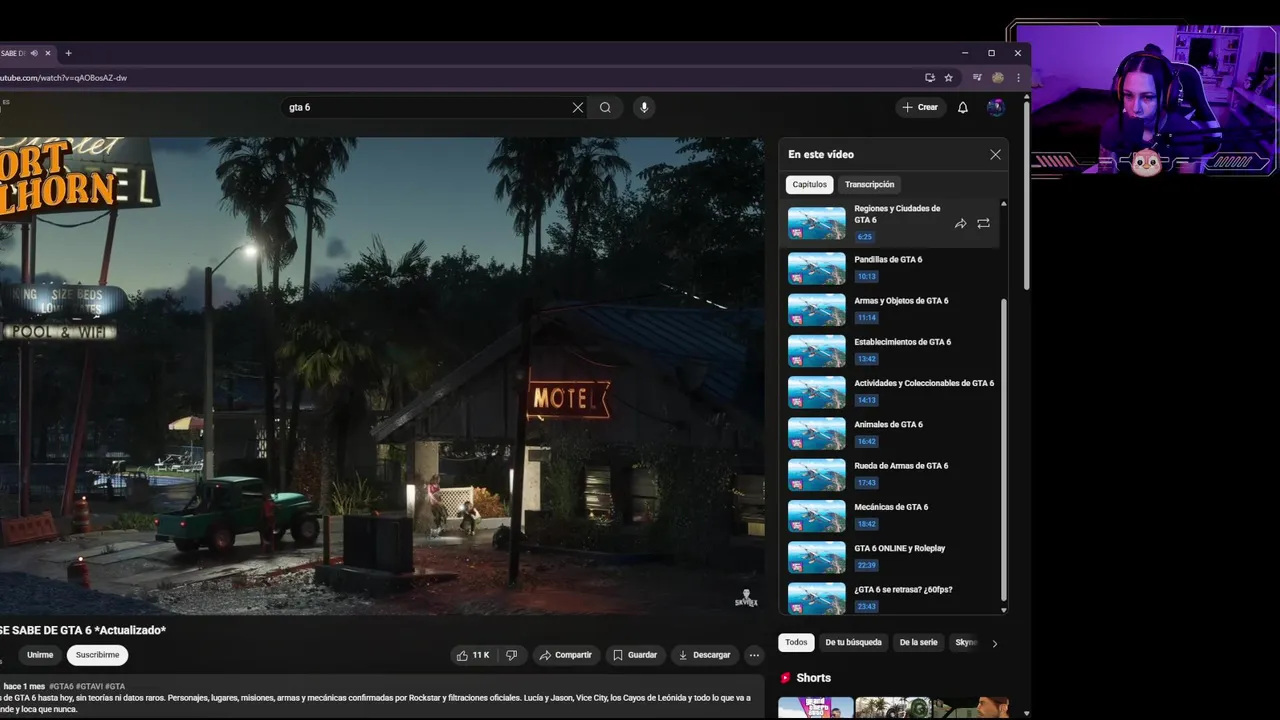The image size is (1280, 720).
Task: Click the magnifier search button
Action: (x=605, y=107)
